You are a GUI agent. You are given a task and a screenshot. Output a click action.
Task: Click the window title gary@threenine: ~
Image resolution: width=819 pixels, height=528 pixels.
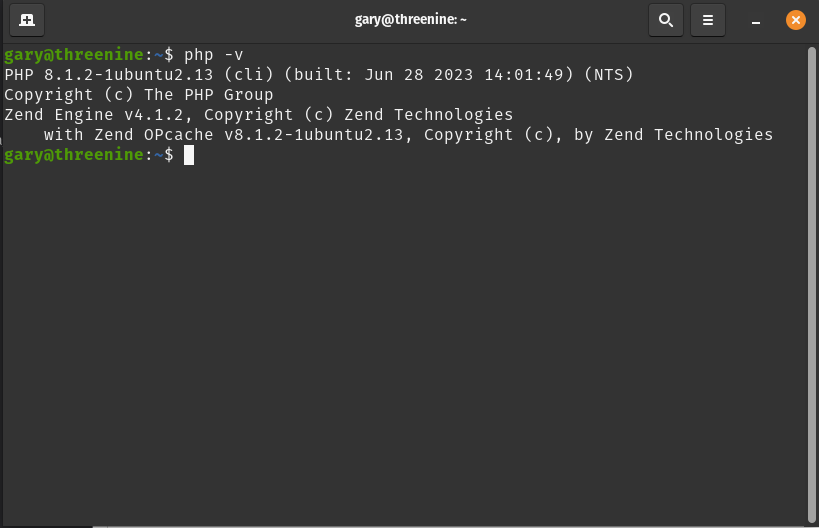411,19
